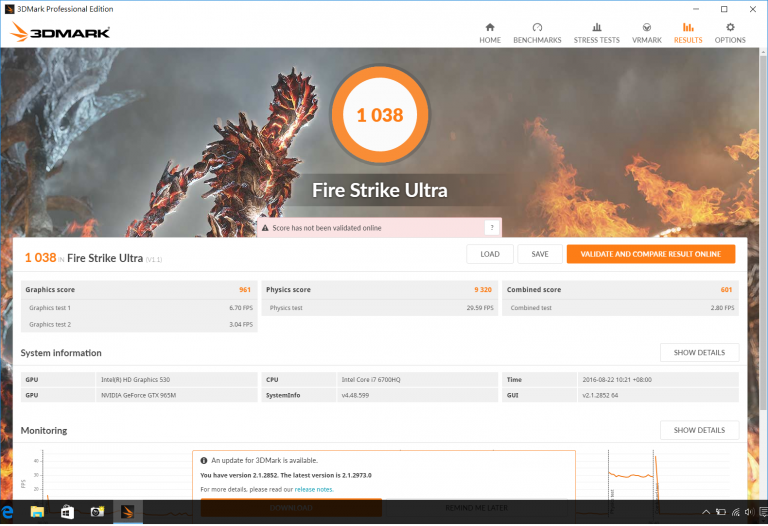Open Microsoft Edge from taskbar
Image resolution: width=768 pixels, height=526 pixels.
7,512
